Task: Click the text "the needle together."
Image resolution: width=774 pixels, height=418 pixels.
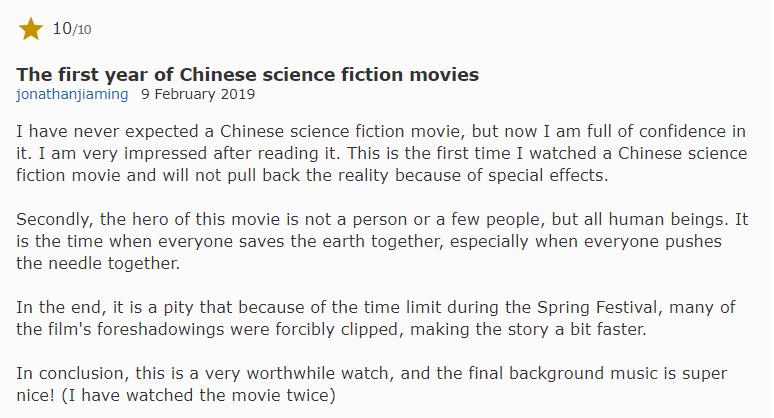Action: (x=96, y=264)
